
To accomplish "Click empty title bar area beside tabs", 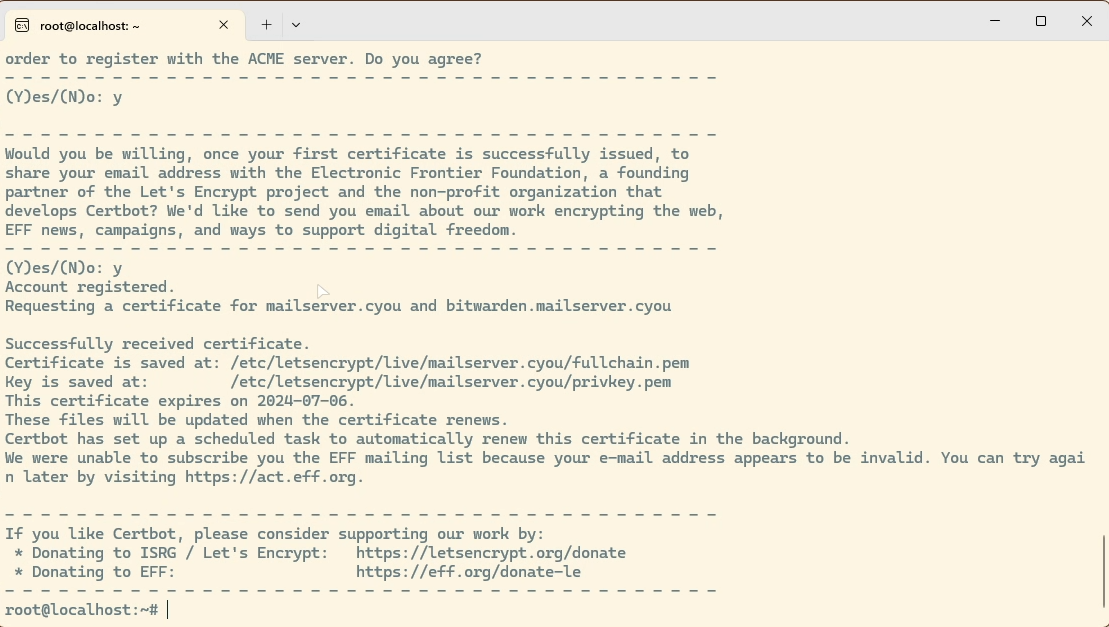I will (x=637, y=21).
